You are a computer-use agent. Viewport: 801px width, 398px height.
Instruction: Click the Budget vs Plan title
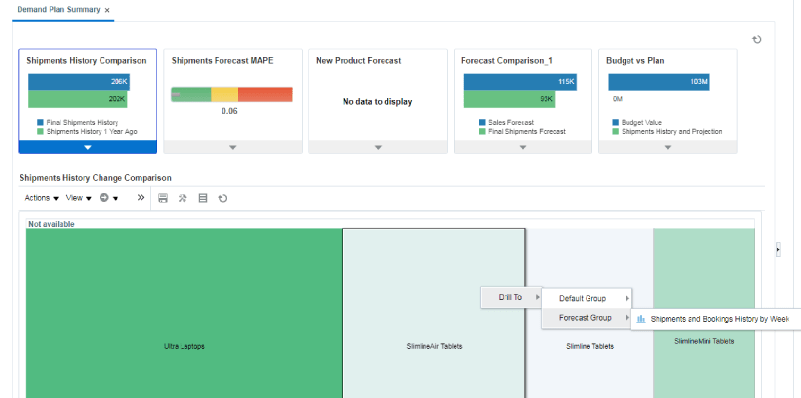pos(635,61)
